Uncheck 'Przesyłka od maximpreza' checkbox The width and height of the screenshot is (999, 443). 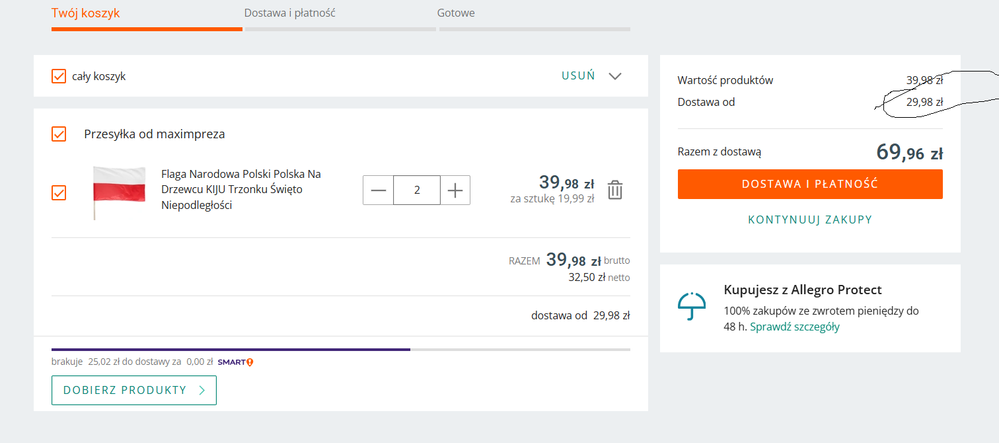point(59,134)
